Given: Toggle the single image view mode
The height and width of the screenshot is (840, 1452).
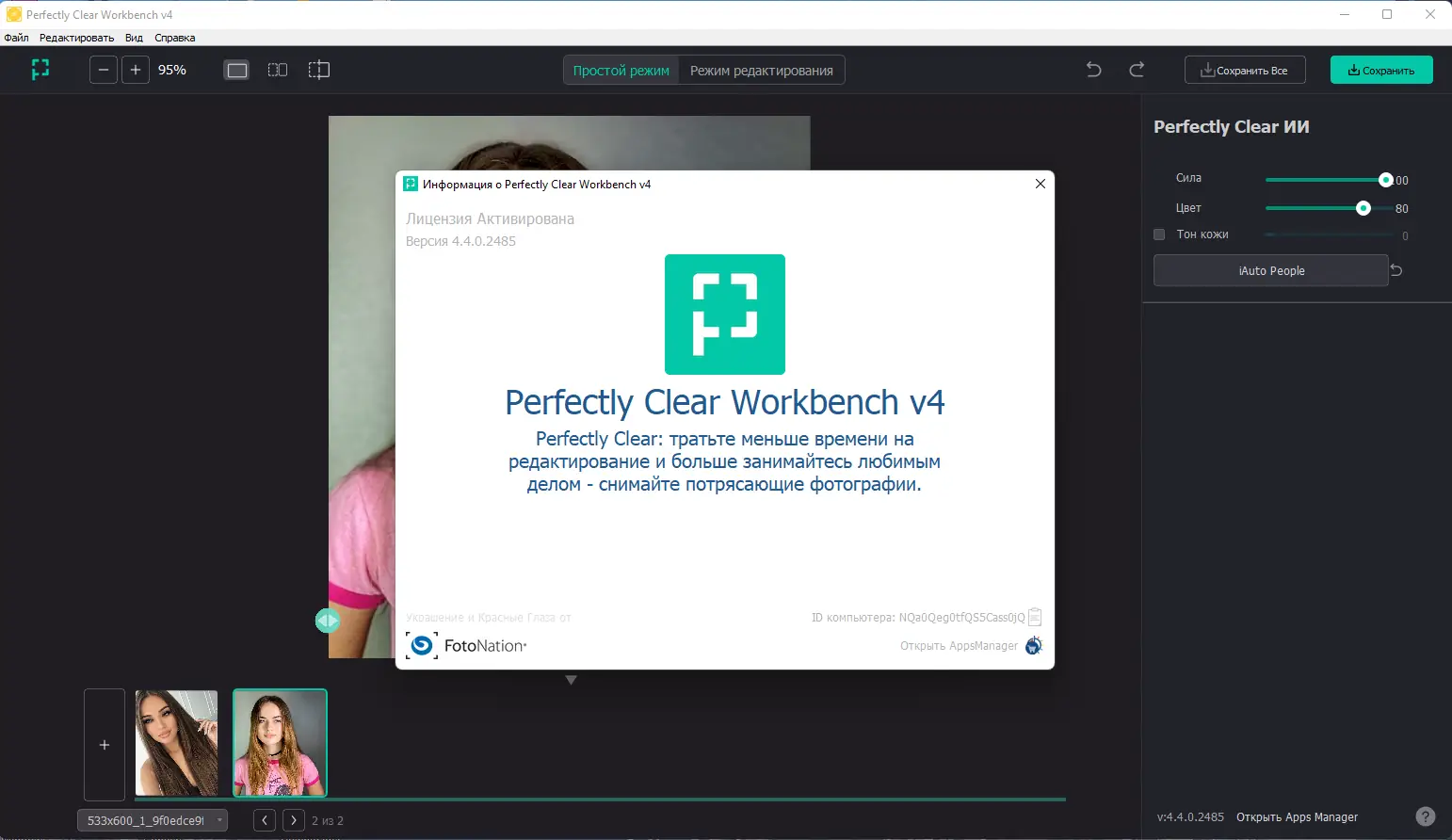Looking at the screenshot, I should click(236, 69).
